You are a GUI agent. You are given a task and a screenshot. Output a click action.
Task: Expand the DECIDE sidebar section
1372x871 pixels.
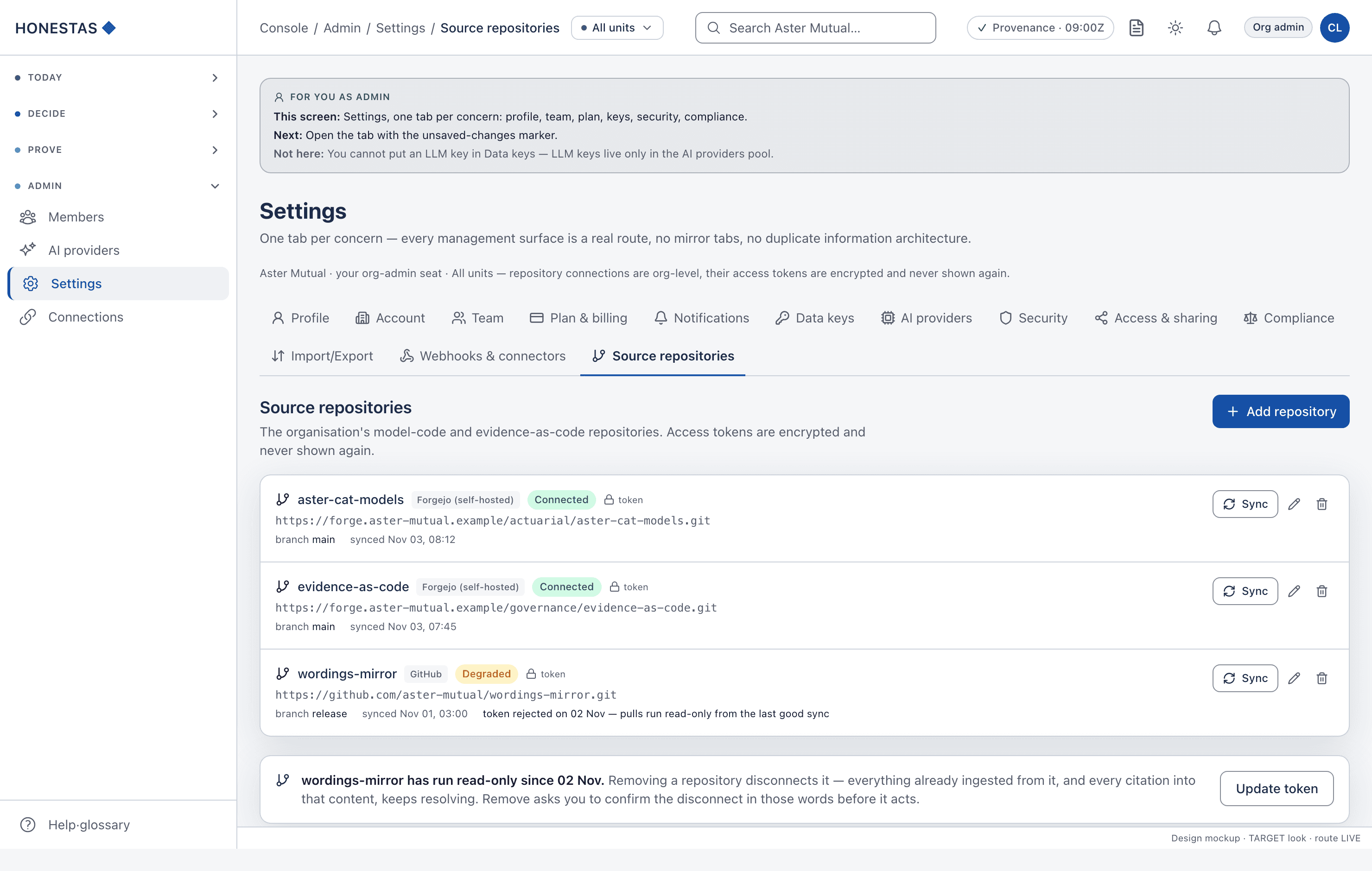pos(118,114)
